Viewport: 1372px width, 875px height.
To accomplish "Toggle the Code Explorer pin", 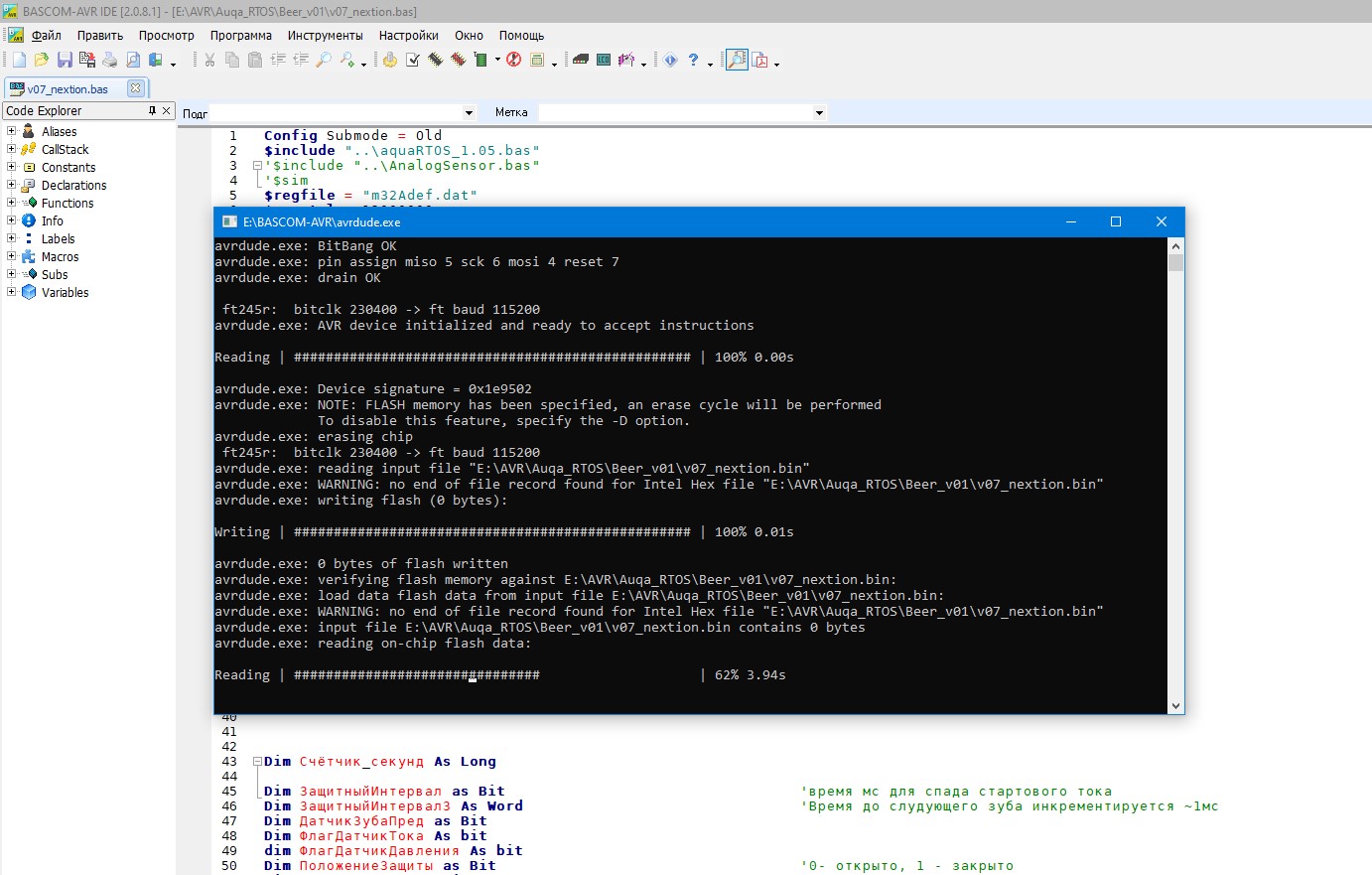I will [152, 110].
